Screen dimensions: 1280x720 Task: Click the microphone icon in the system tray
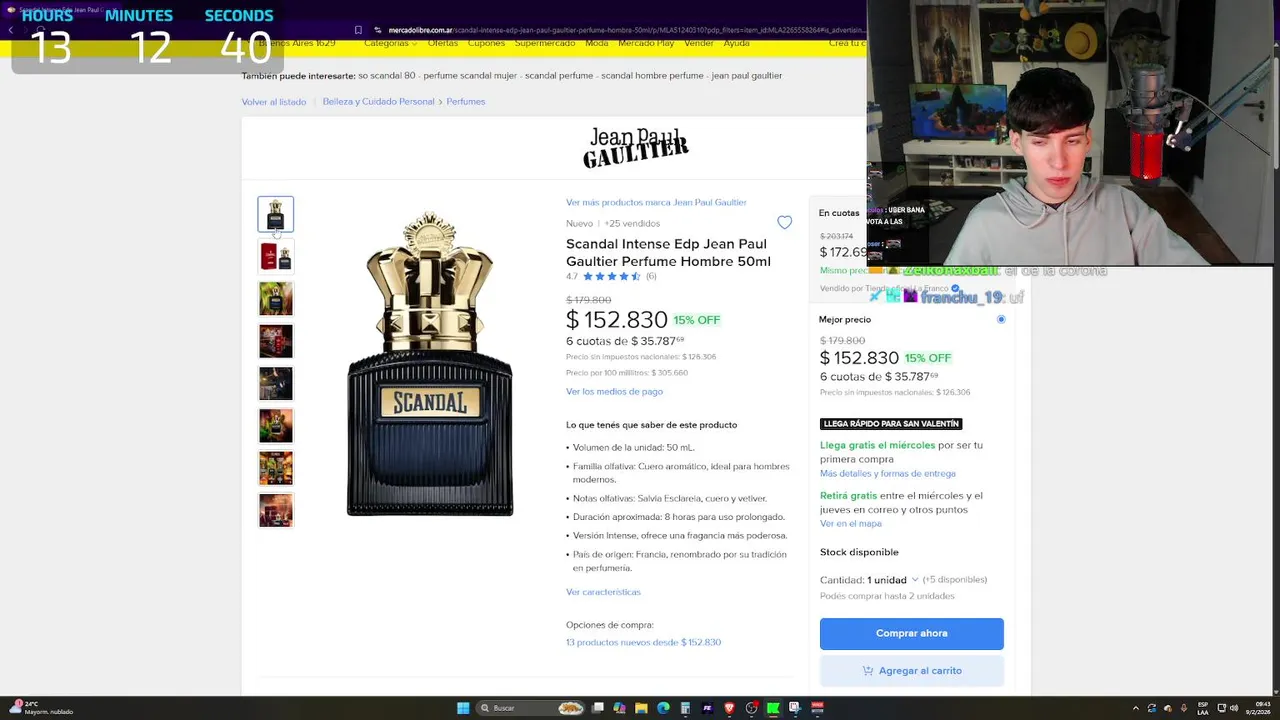click(x=1184, y=708)
